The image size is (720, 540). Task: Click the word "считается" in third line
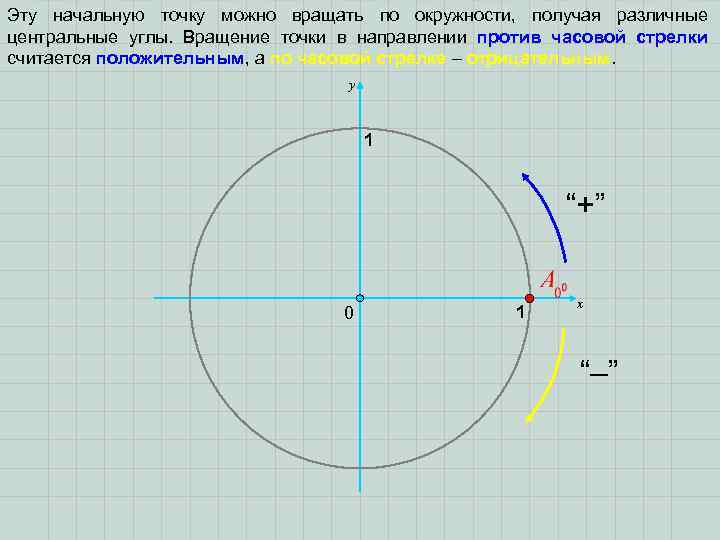click(49, 59)
